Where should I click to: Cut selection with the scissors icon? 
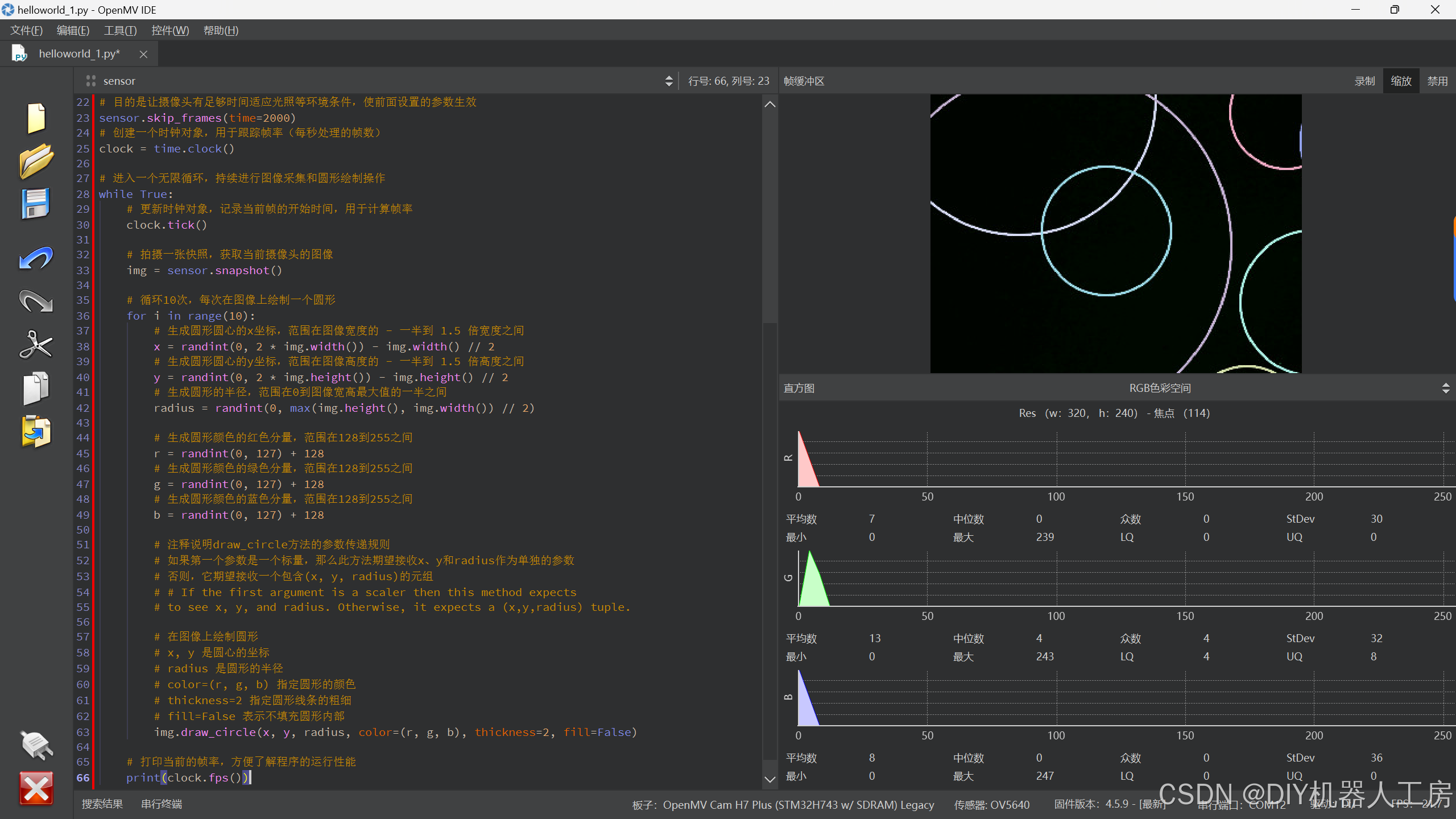pyautogui.click(x=36, y=345)
